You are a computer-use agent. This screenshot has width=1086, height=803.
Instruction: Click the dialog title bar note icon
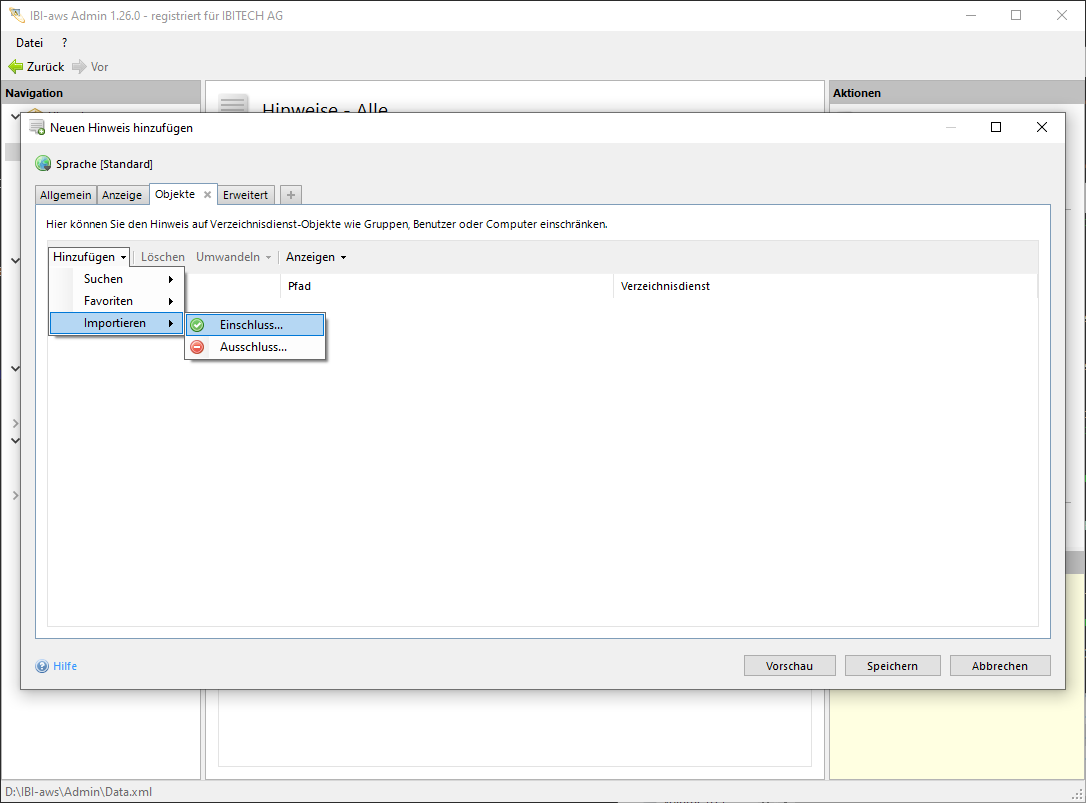point(37,128)
